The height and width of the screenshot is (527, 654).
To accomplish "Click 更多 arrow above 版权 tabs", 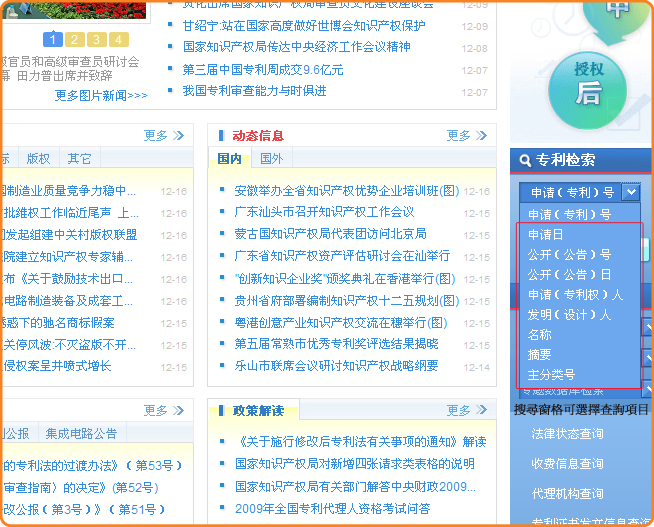I will point(164,136).
